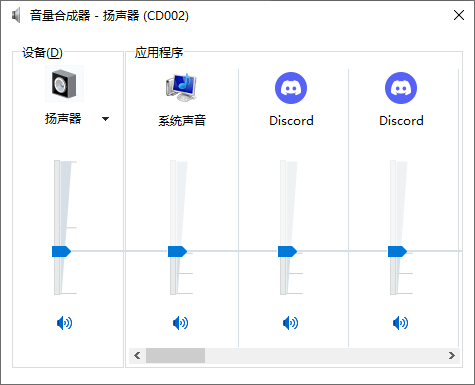Click the 设备(D) group label
475x385 pixels.
[x=42, y=53]
